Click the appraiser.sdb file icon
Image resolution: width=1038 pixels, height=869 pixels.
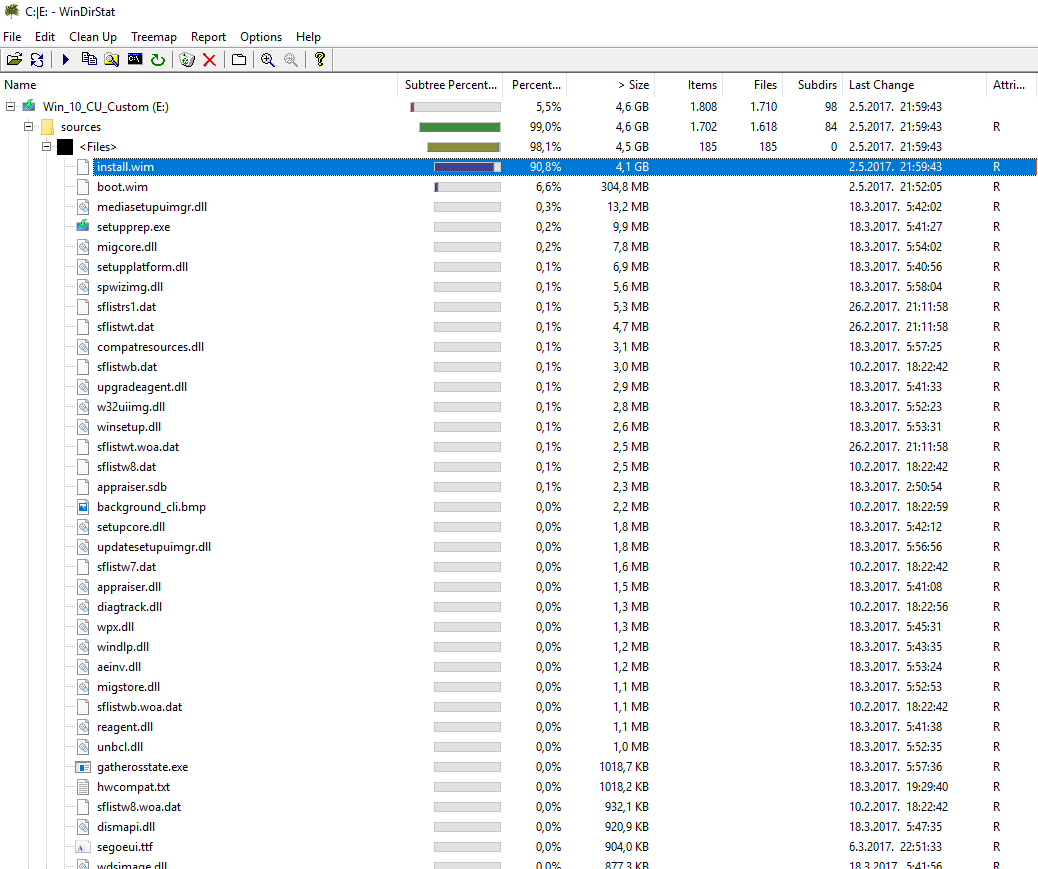(x=83, y=487)
